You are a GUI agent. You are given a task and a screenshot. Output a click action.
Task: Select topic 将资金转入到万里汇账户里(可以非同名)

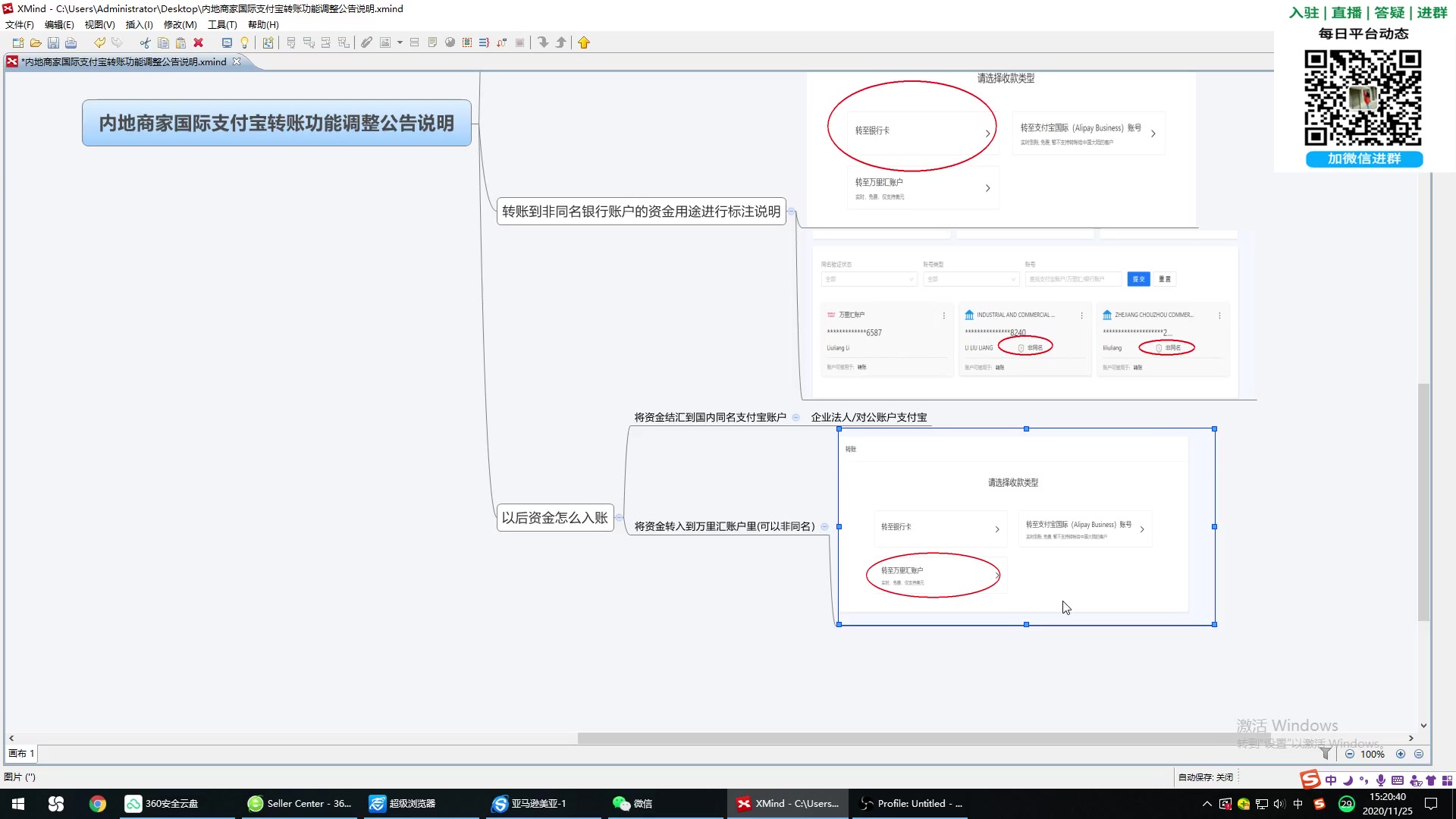coord(724,526)
